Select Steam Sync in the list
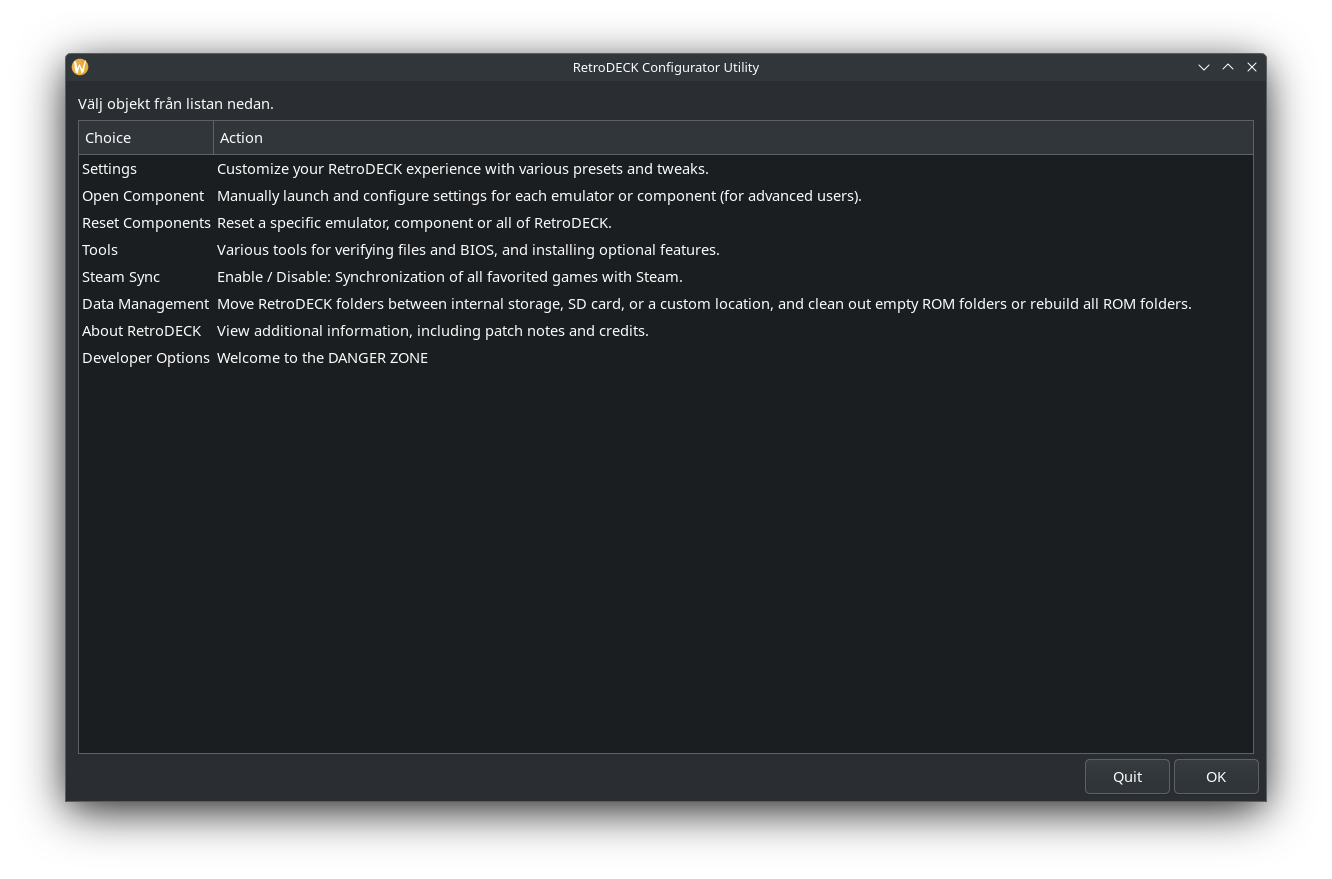 tap(121, 277)
